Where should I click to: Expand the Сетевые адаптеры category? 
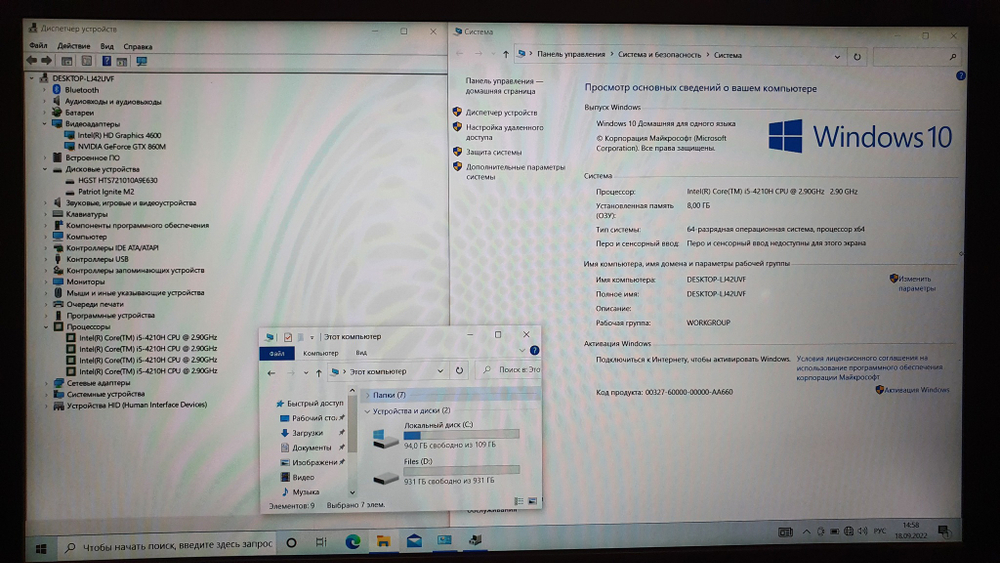point(46,383)
